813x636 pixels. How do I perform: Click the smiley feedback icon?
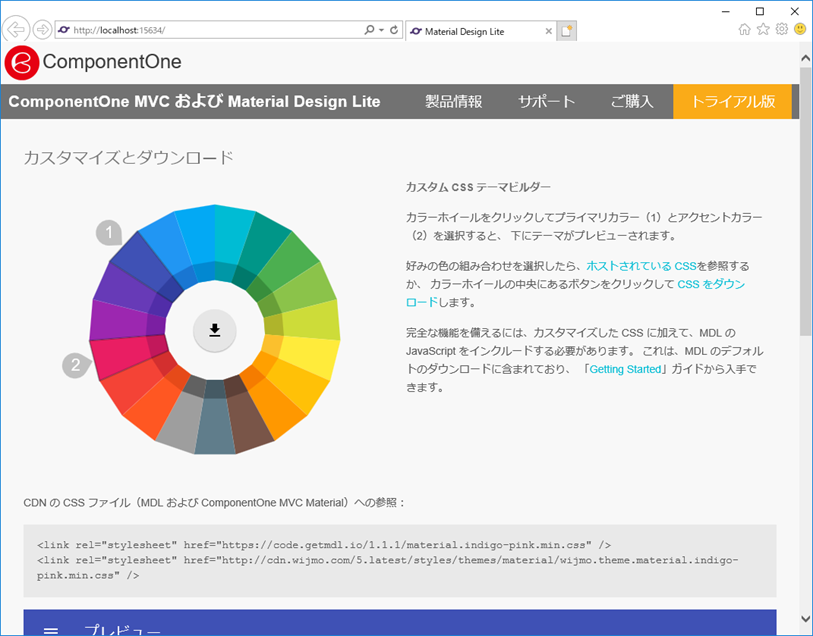[800, 29]
